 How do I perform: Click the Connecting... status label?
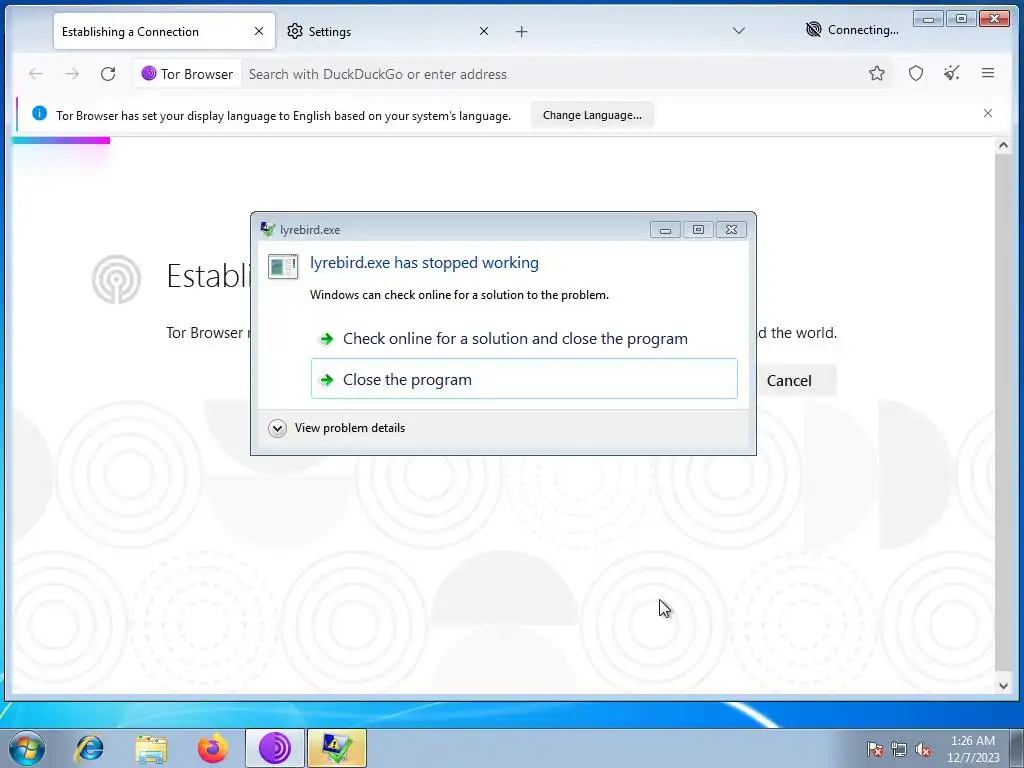click(x=863, y=29)
